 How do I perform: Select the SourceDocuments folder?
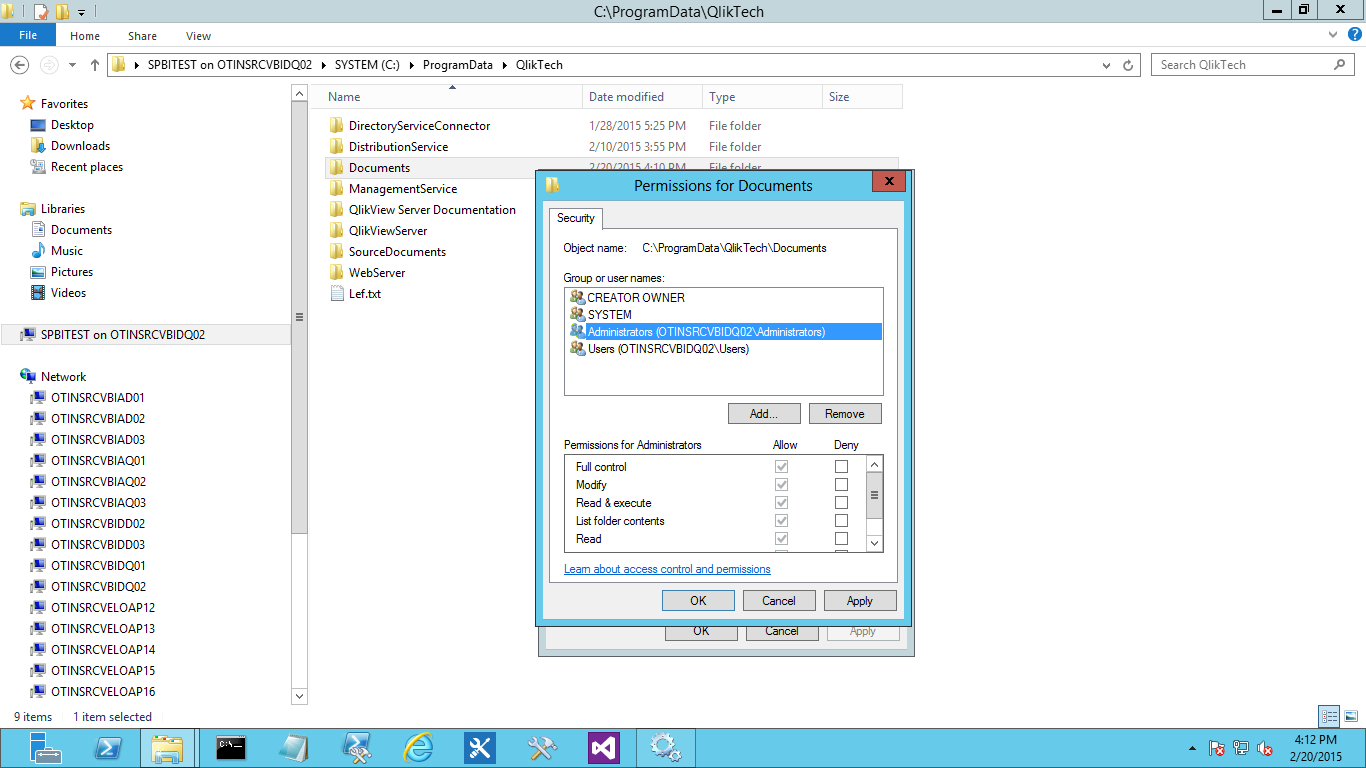coord(397,252)
